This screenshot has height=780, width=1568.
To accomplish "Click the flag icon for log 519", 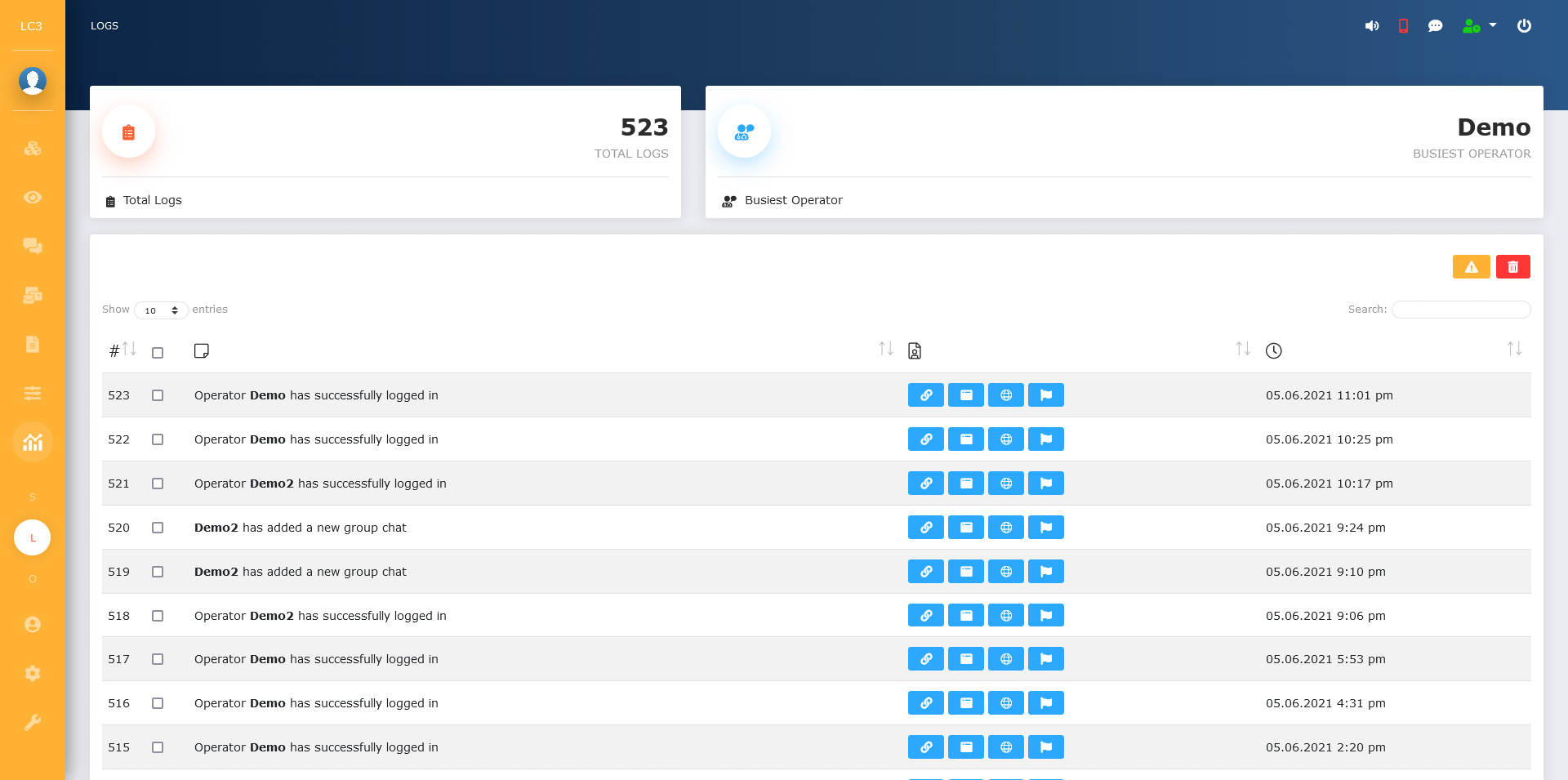I will click(1046, 572).
